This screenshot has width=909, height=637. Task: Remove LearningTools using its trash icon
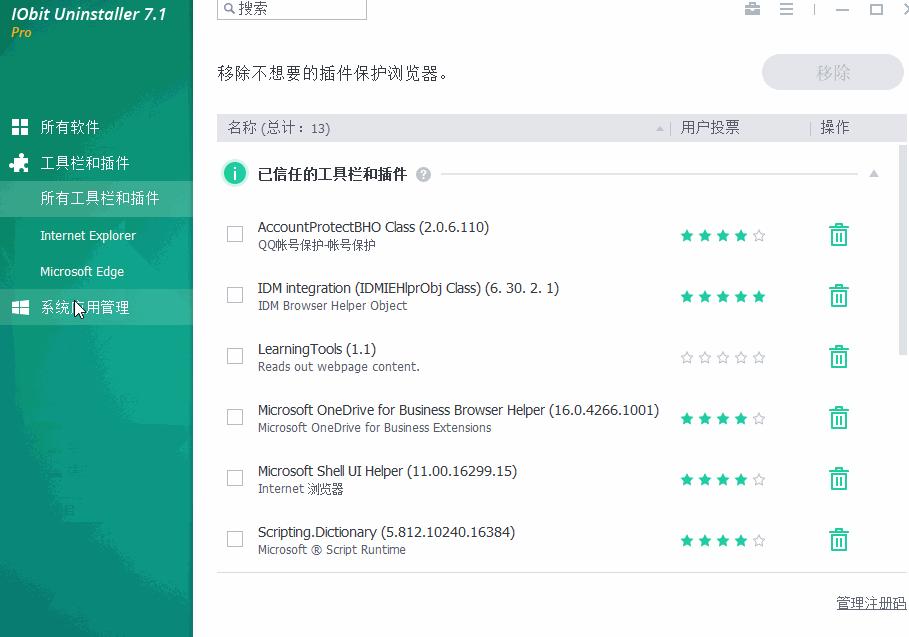coord(838,356)
